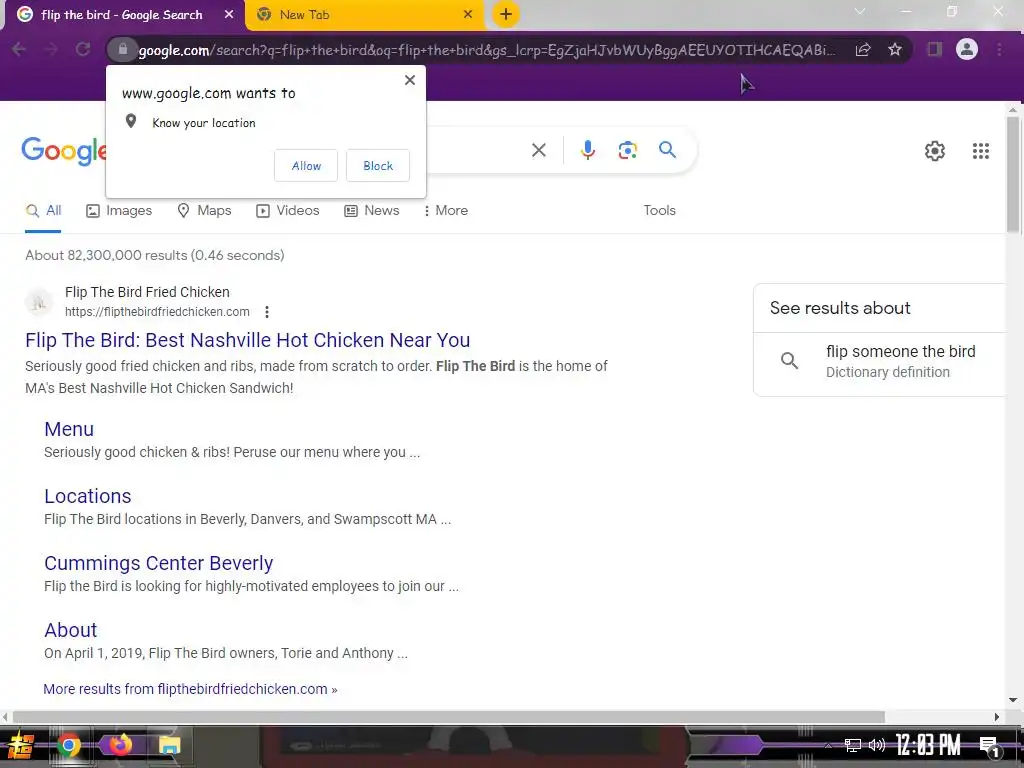Screen dimensions: 1024x768
Task: Click the browser back arrow
Action: [19, 49]
